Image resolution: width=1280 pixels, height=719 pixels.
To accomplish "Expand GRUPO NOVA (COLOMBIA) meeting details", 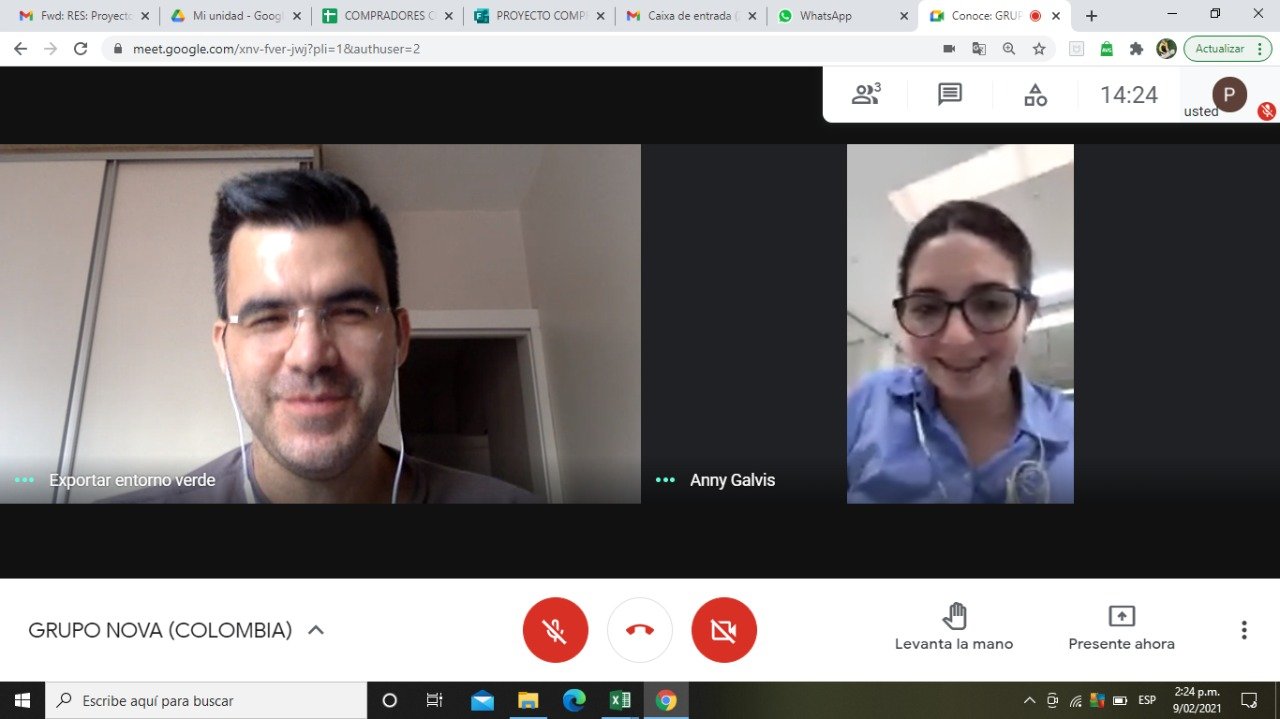I will coord(316,630).
